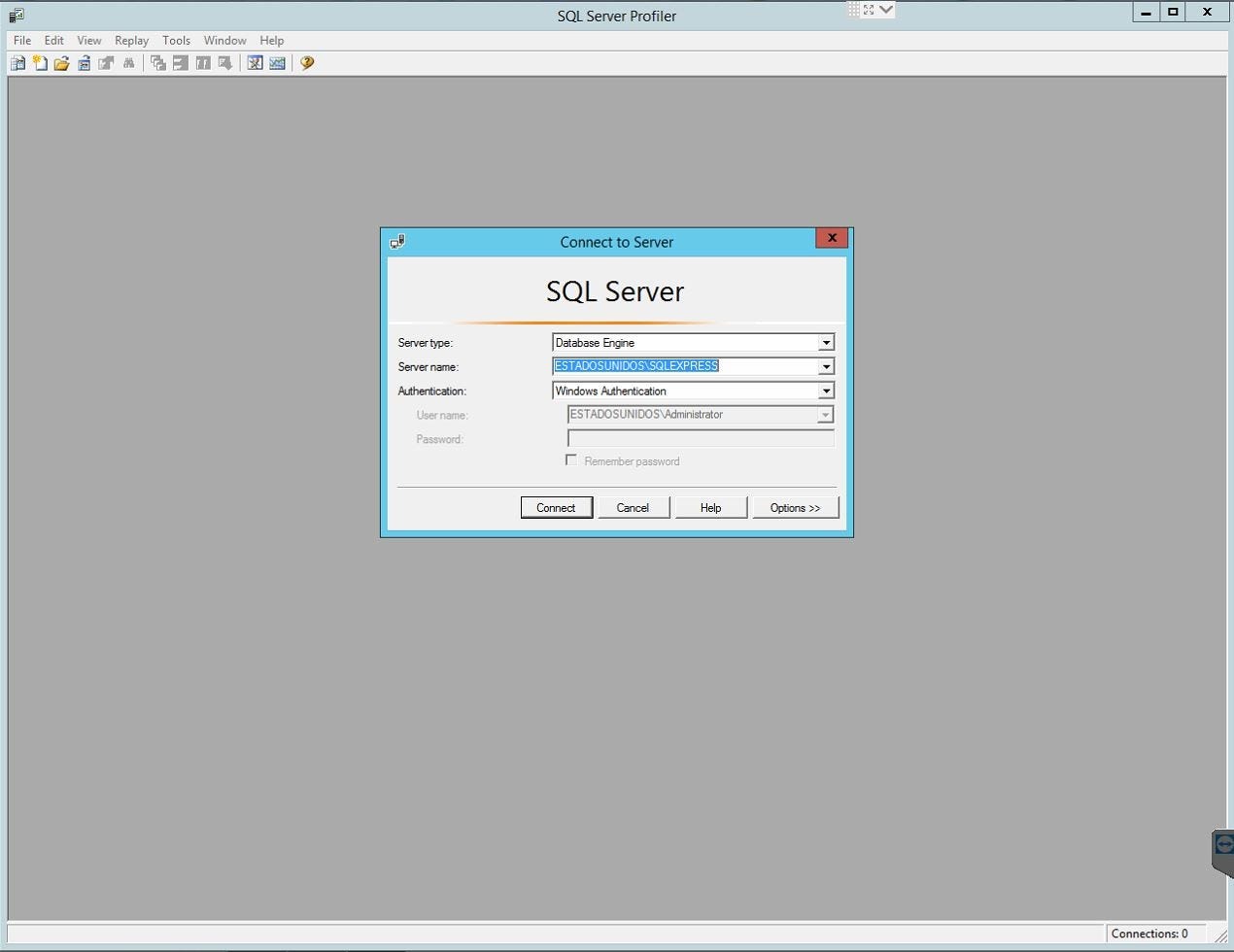Open the Replay menu

[131, 41]
